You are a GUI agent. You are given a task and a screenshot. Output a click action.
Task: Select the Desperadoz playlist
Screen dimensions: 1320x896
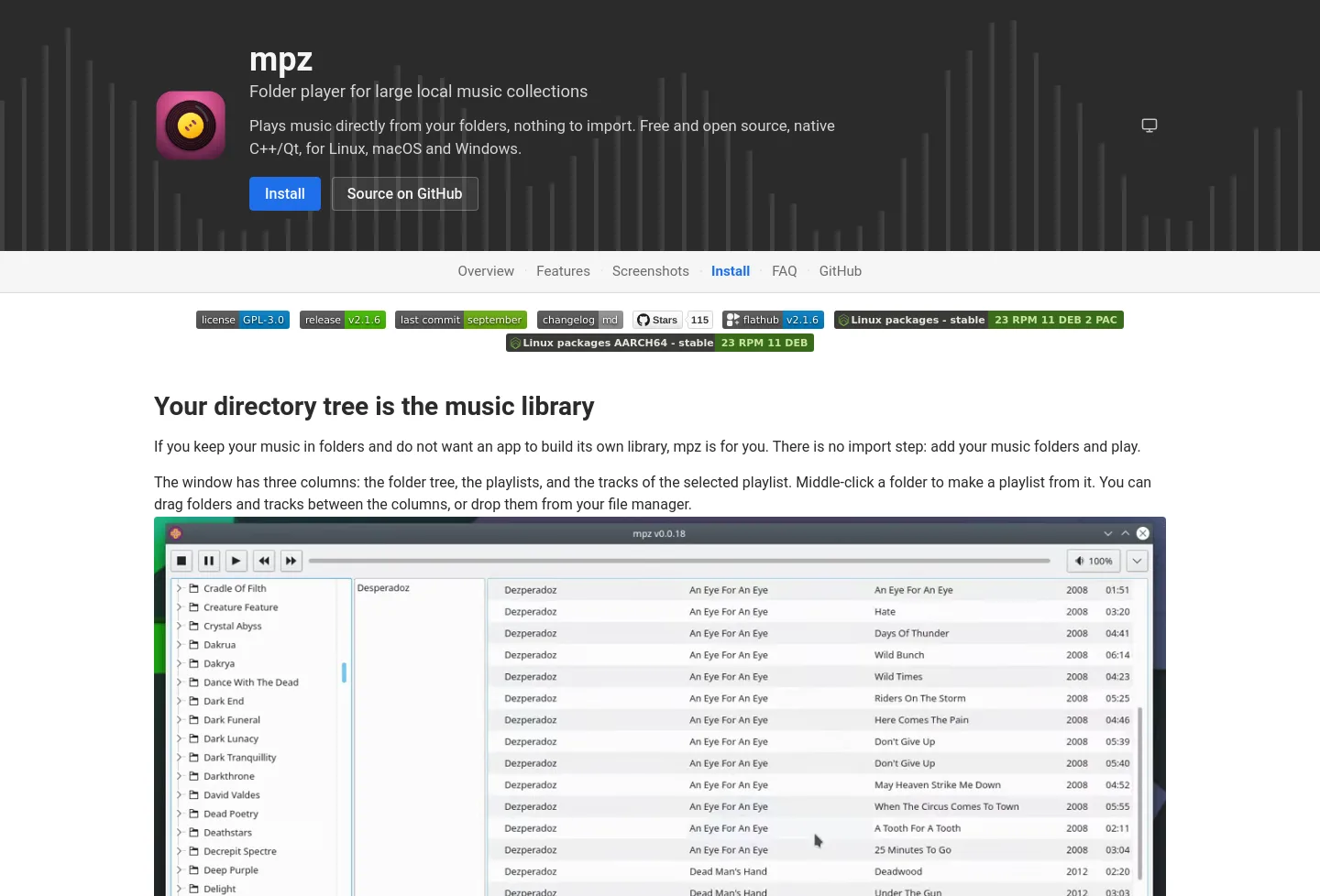pyautogui.click(x=383, y=588)
